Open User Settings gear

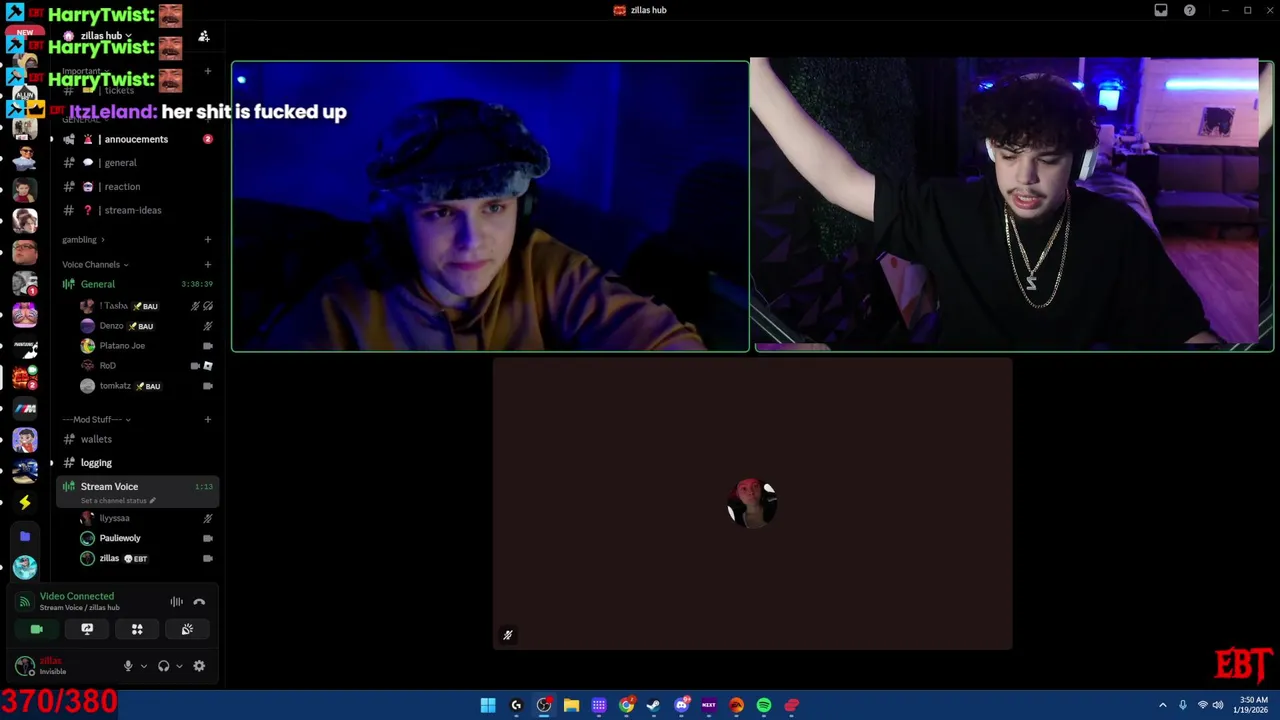(199, 666)
